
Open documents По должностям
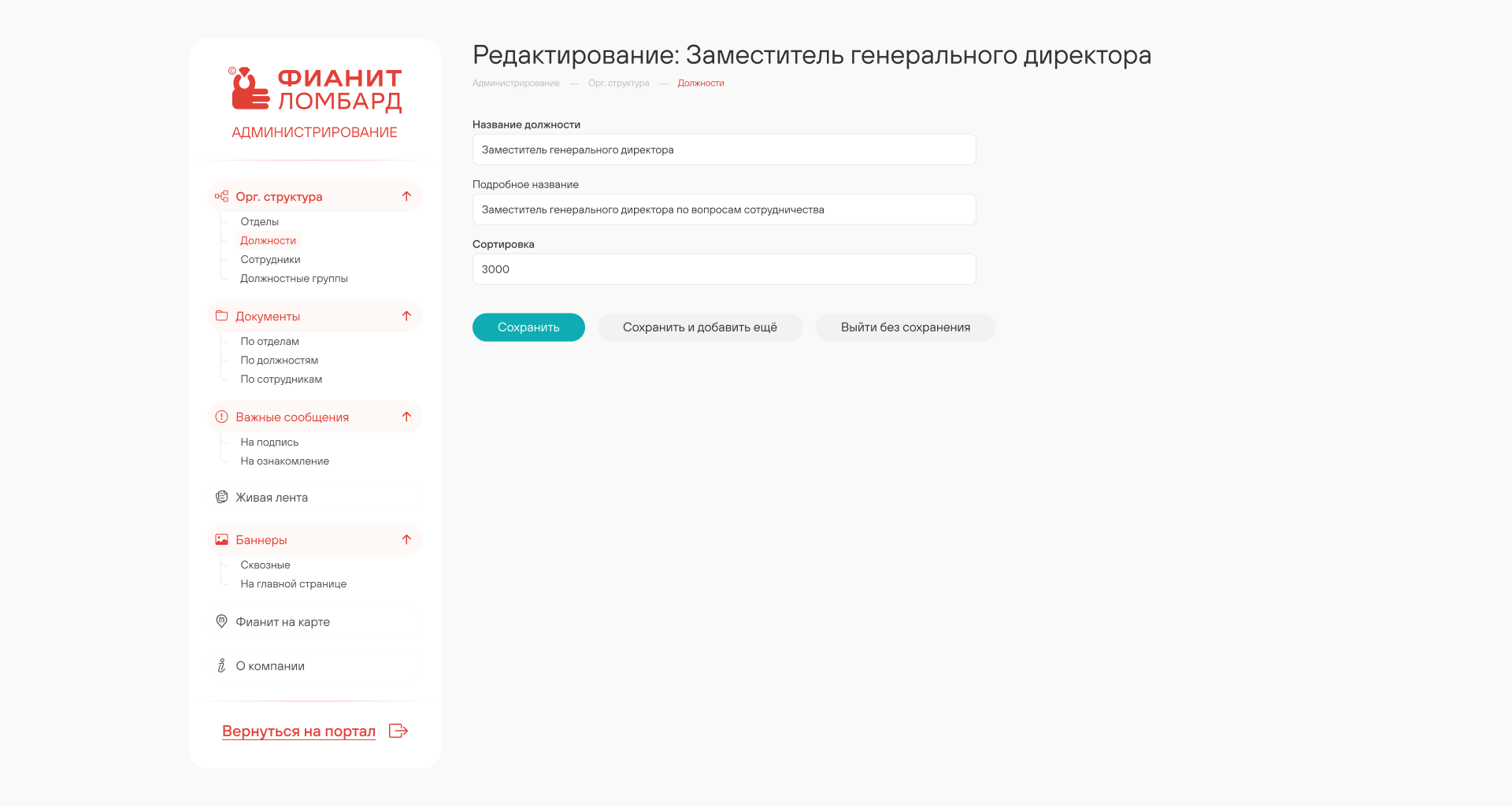[x=280, y=360]
